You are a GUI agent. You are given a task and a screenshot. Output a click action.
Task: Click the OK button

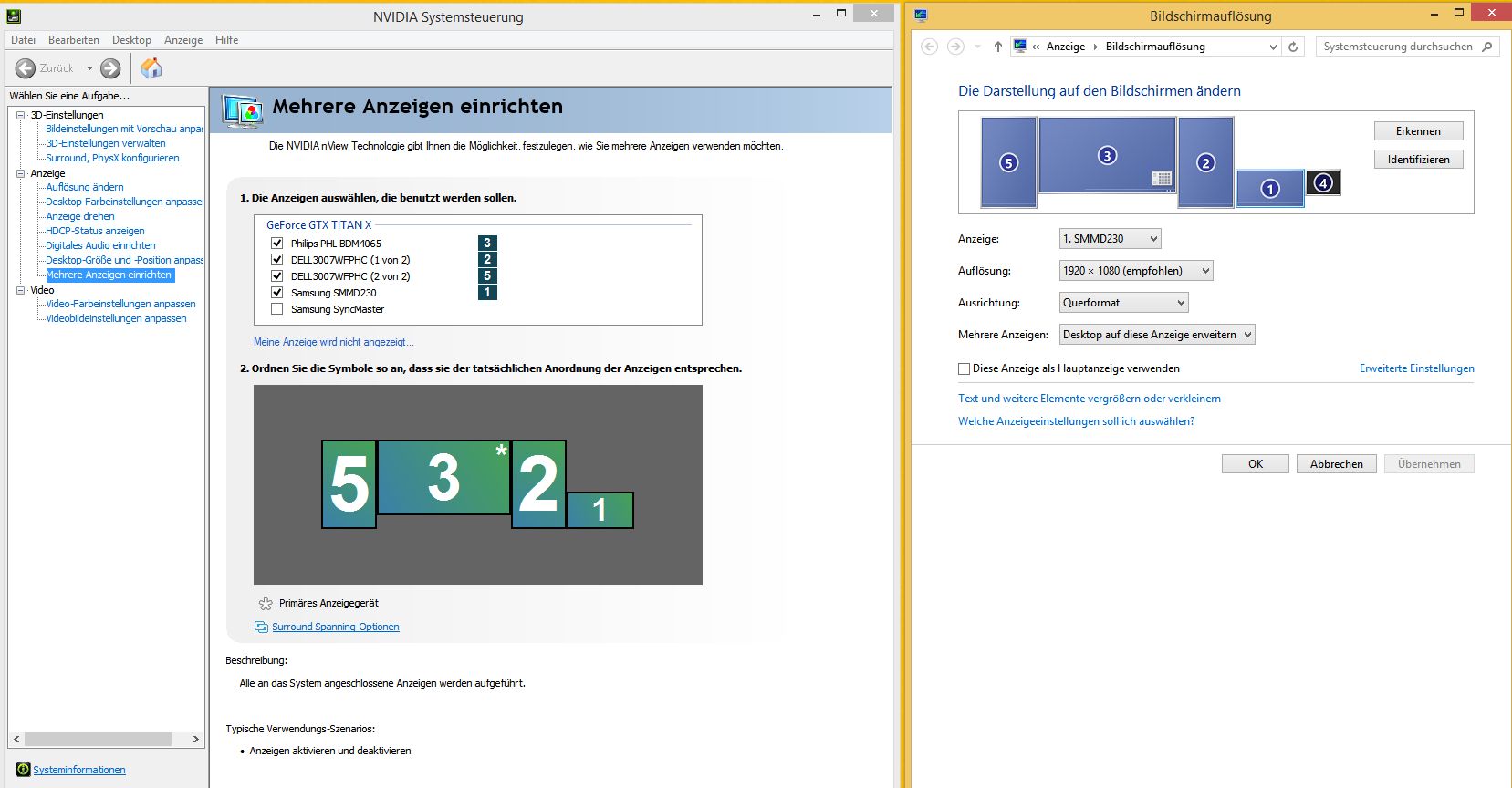[x=1256, y=464]
